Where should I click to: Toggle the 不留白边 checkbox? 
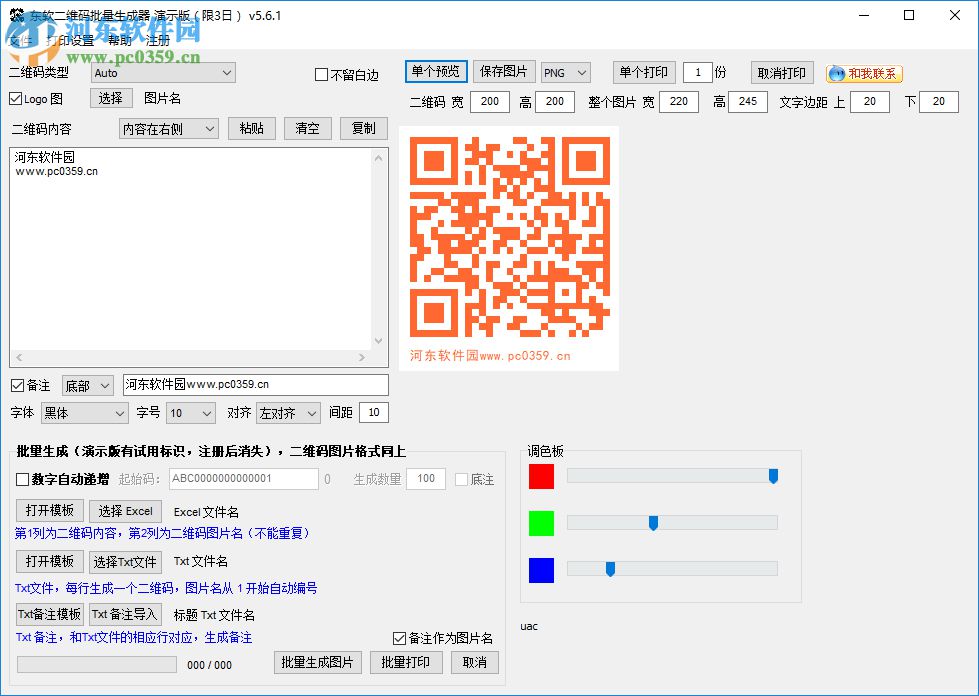tap(322, 74)
